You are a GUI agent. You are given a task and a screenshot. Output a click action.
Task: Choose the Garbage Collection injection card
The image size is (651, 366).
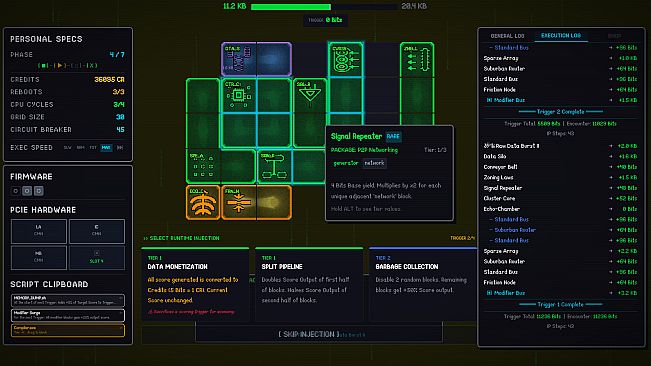[423, 285]
